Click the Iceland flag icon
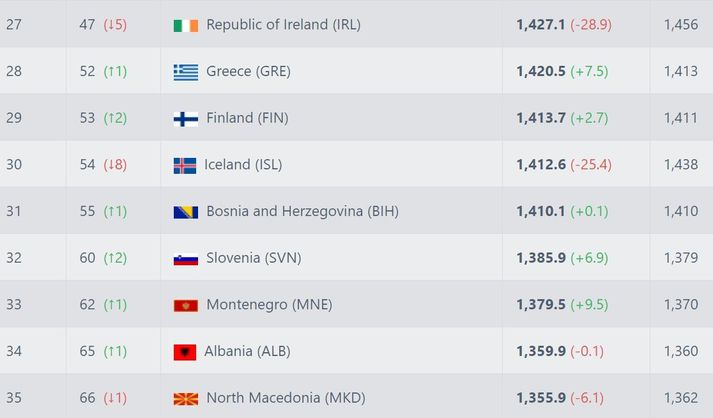 (185, 166)
